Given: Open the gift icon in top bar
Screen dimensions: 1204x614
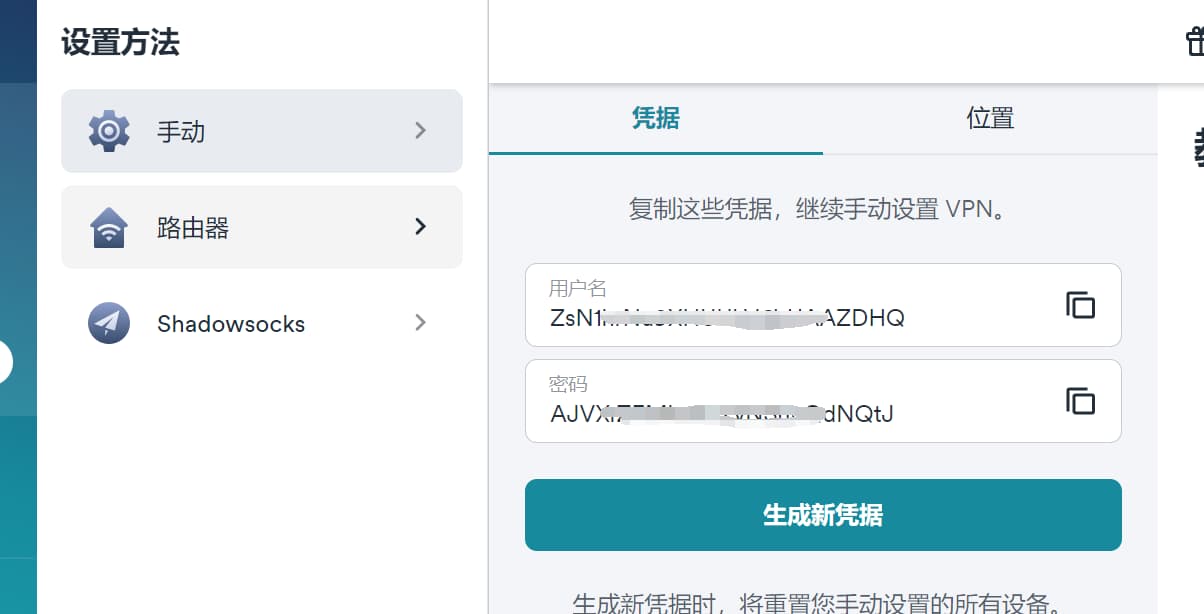Looking at the screenshot, I should (x=1194, y=42).
